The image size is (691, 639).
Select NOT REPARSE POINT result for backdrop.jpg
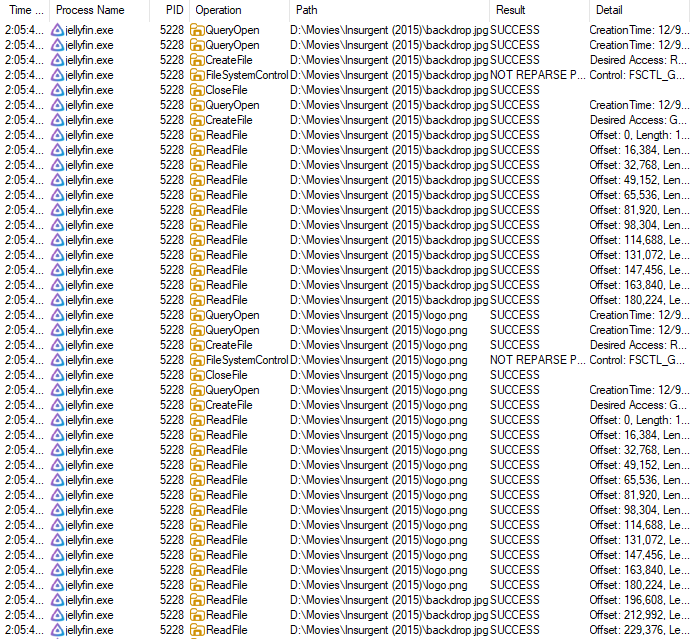click(x=537, y=75)
